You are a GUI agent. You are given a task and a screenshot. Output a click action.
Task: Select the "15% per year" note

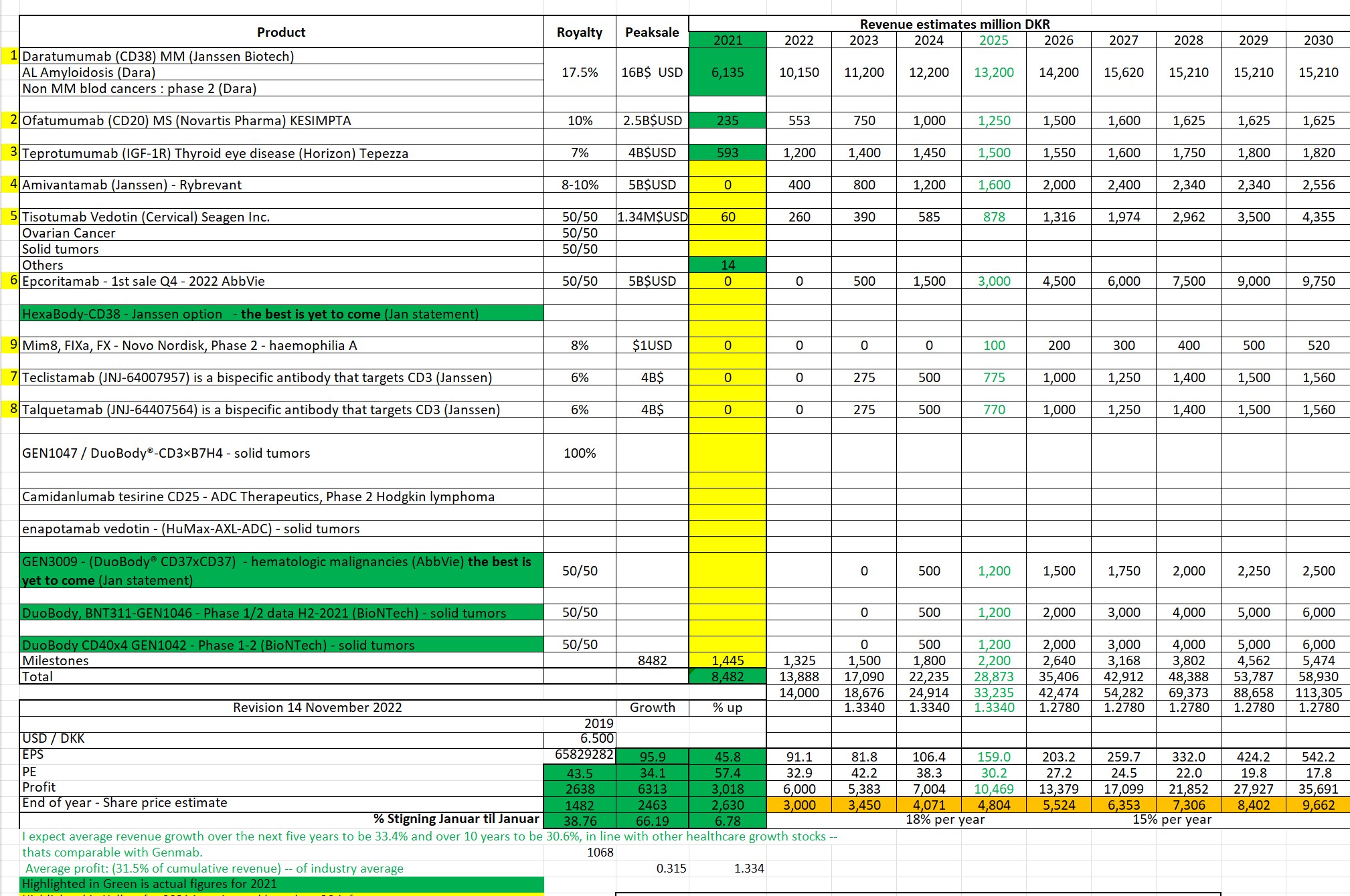(1171, 819)
